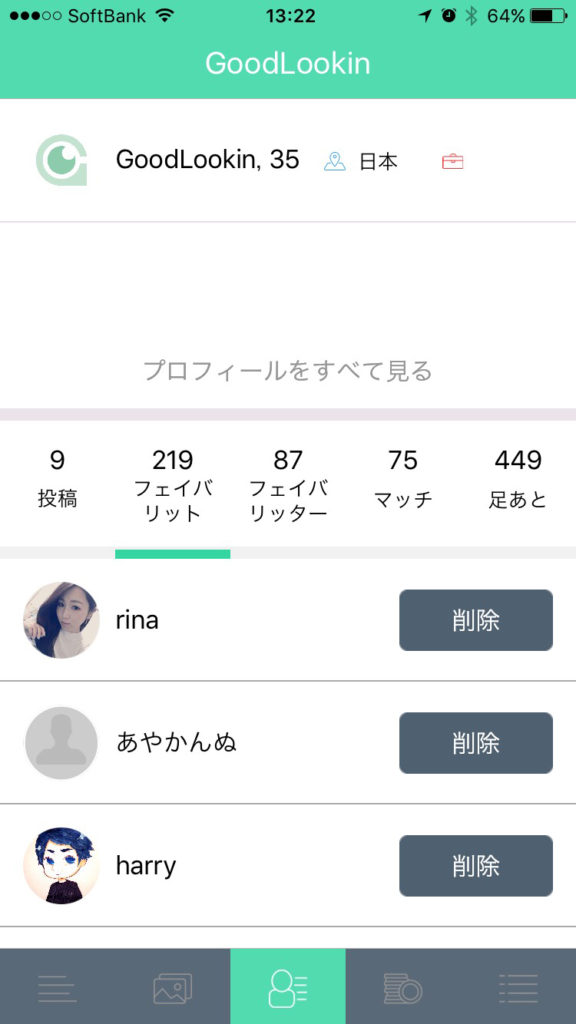
Task: Open the photo gallery icon in bottom navigation
Action: click(173, 985)
